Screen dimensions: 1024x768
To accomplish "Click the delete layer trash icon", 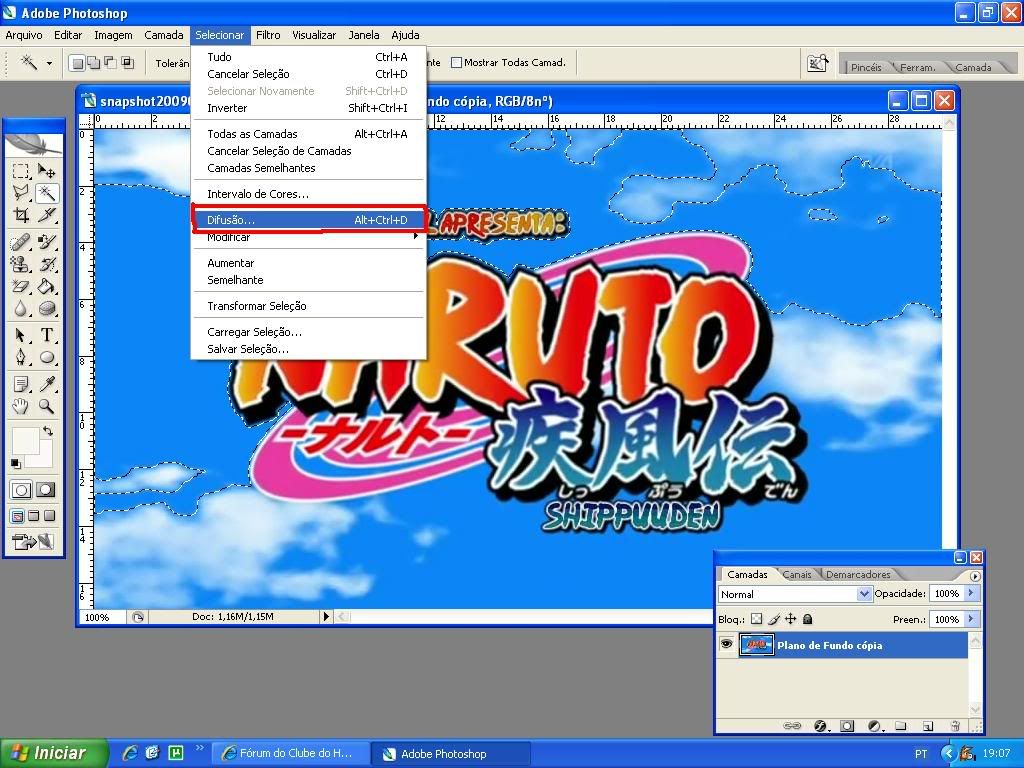I will (954, 725).
